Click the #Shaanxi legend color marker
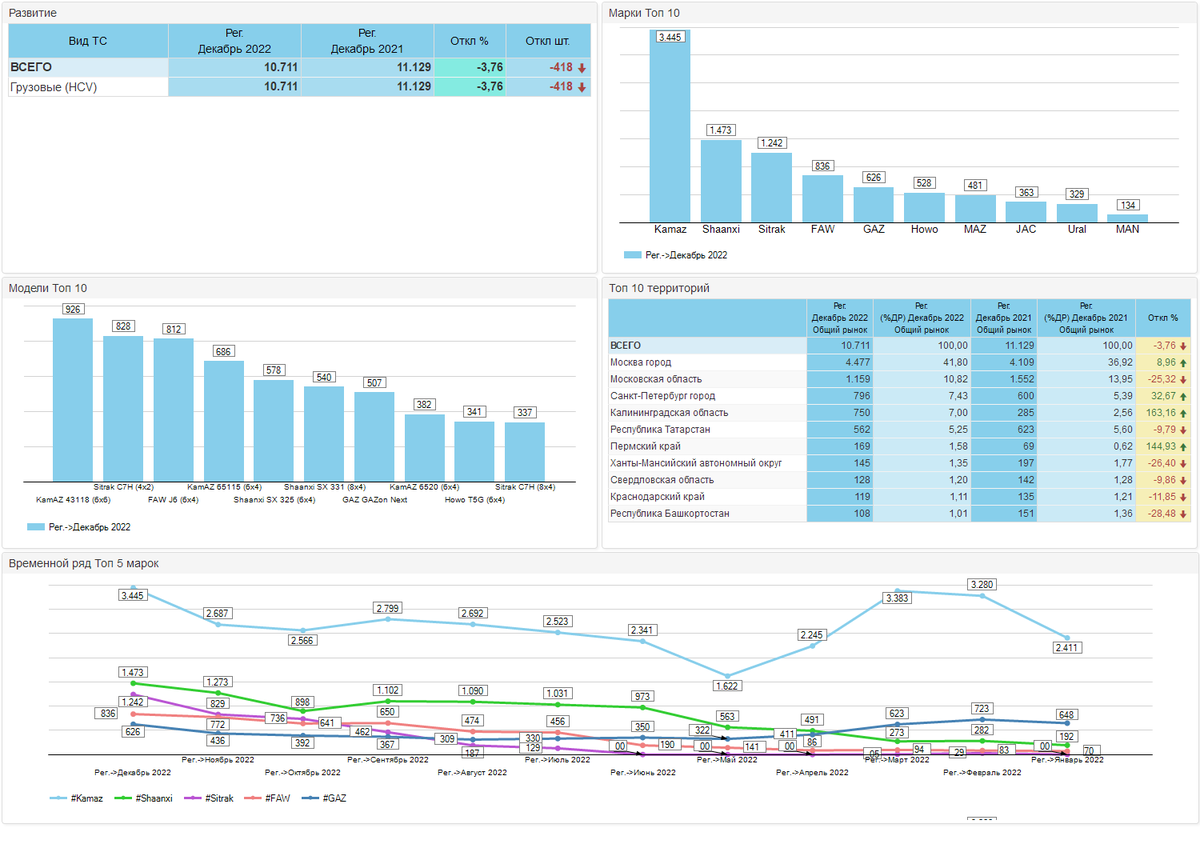 125,798
